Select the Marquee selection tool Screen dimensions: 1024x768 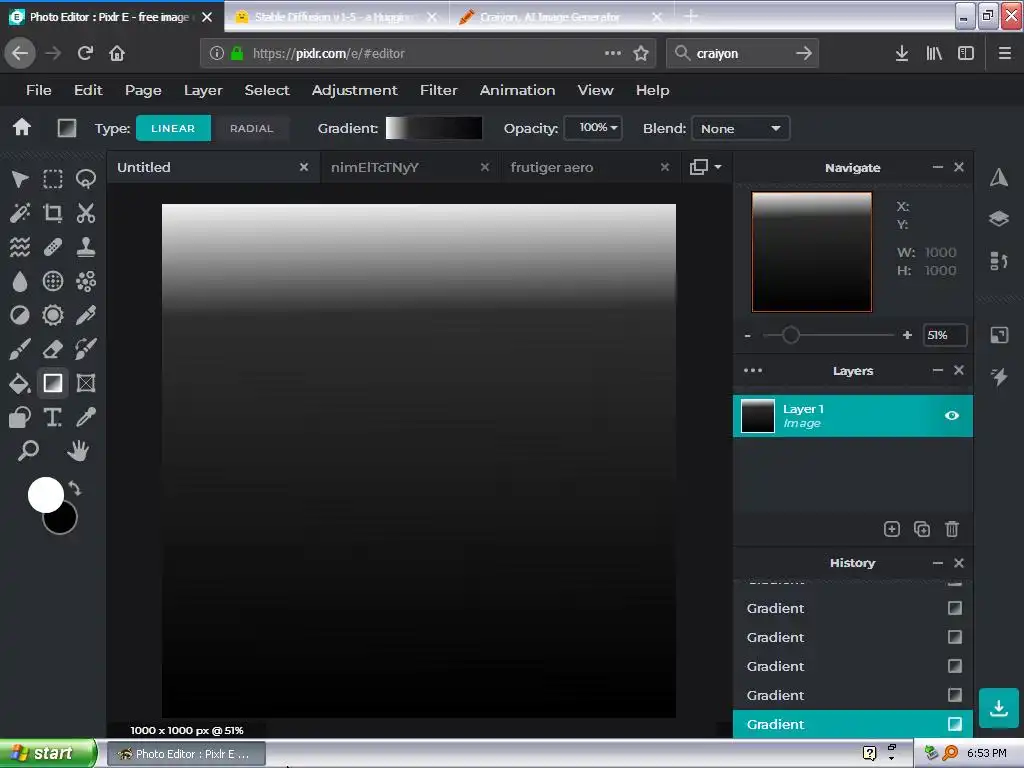(x=53, y=179)
